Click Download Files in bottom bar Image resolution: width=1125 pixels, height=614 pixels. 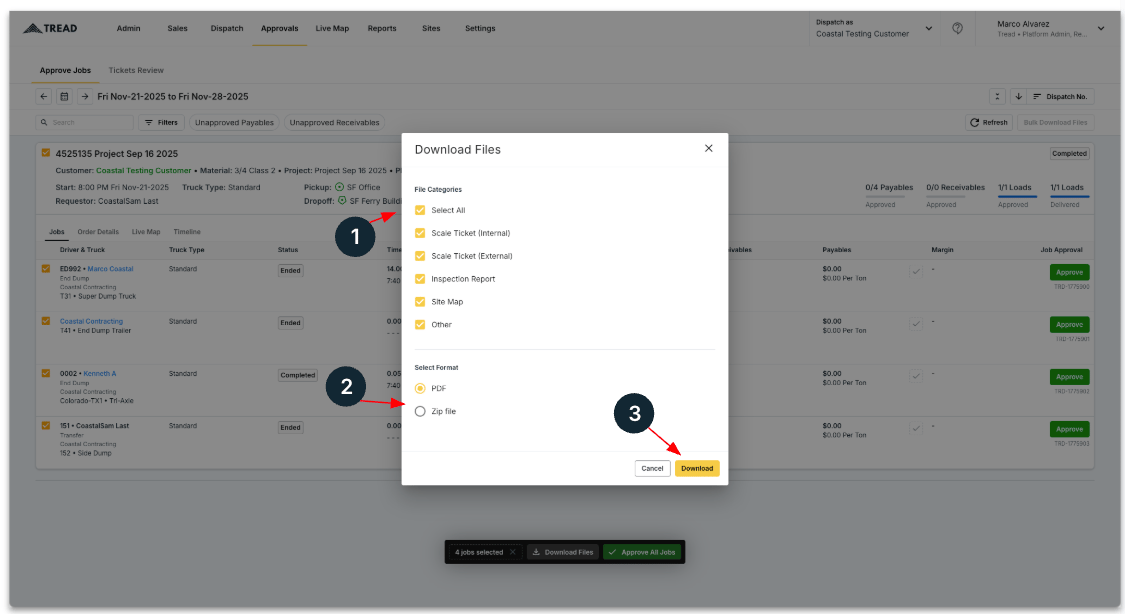pos(562,552)
